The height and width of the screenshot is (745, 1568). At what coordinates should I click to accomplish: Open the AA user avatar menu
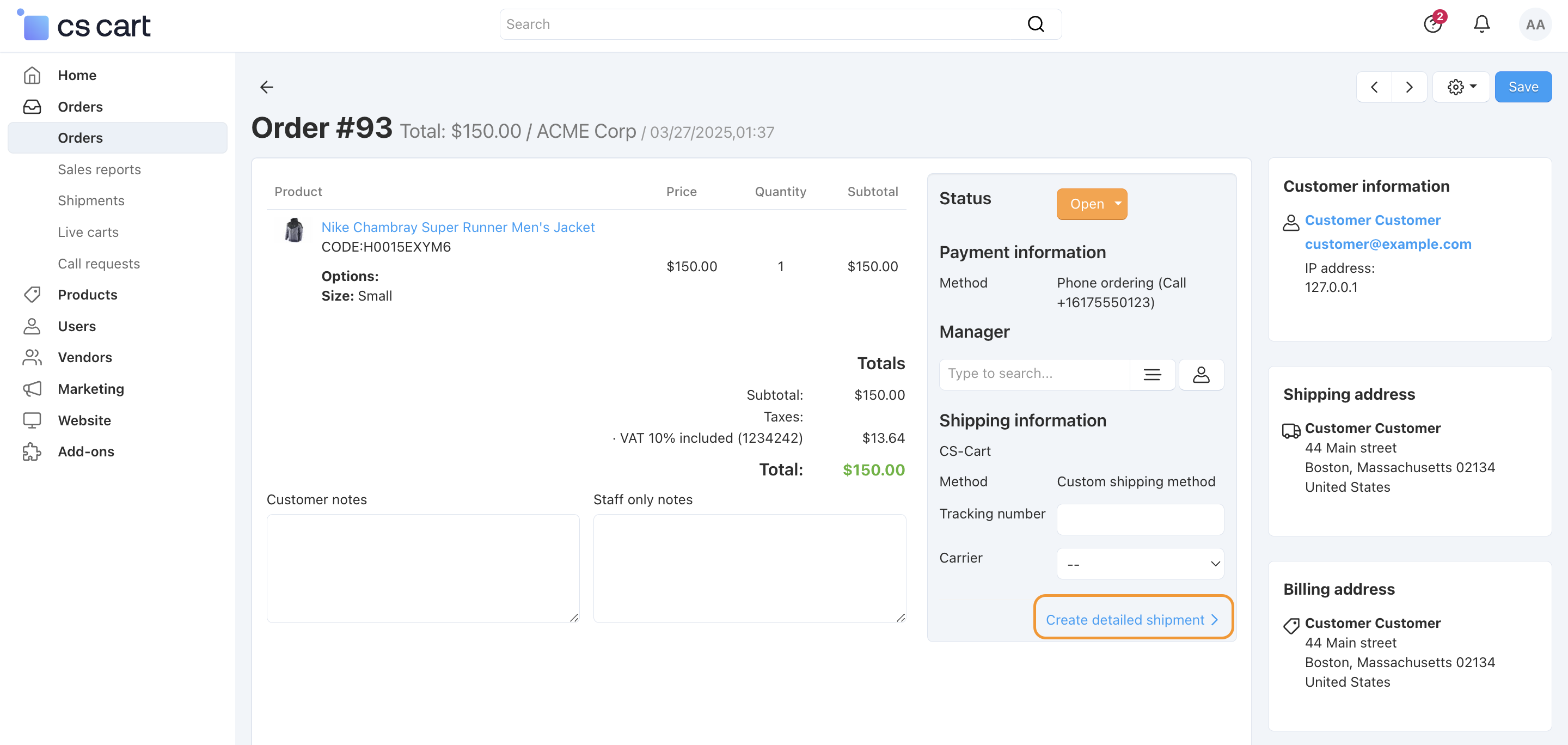coord(1535,25)
